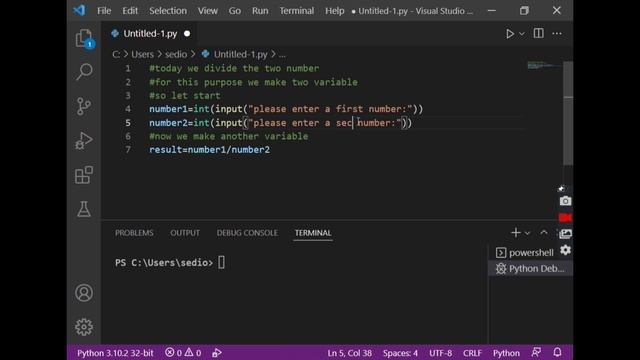The width and height of the screenshot is (640, 360).
Task: Open the Source Control view
Action: pos(84,106)
